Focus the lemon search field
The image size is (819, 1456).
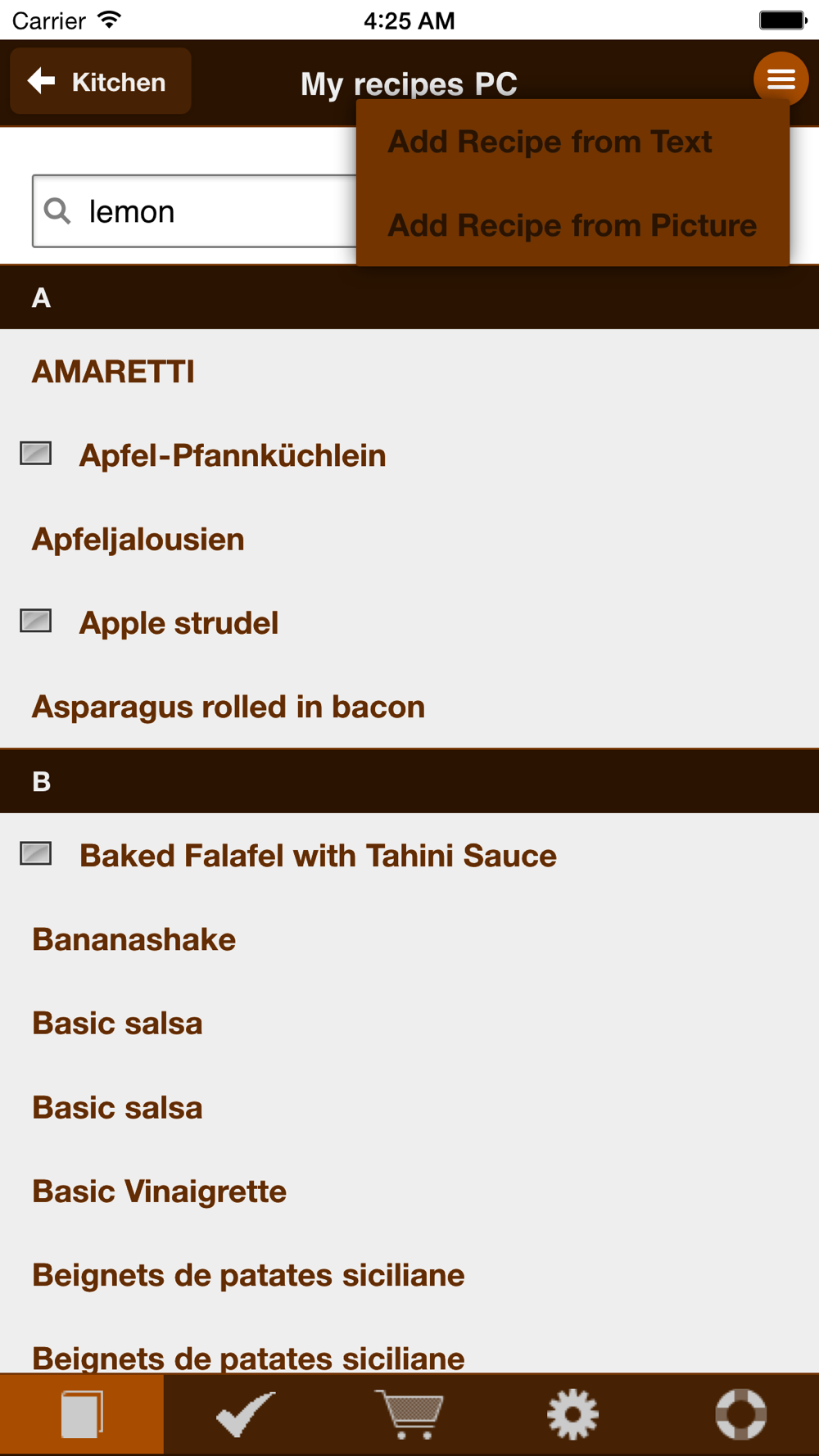195,211
